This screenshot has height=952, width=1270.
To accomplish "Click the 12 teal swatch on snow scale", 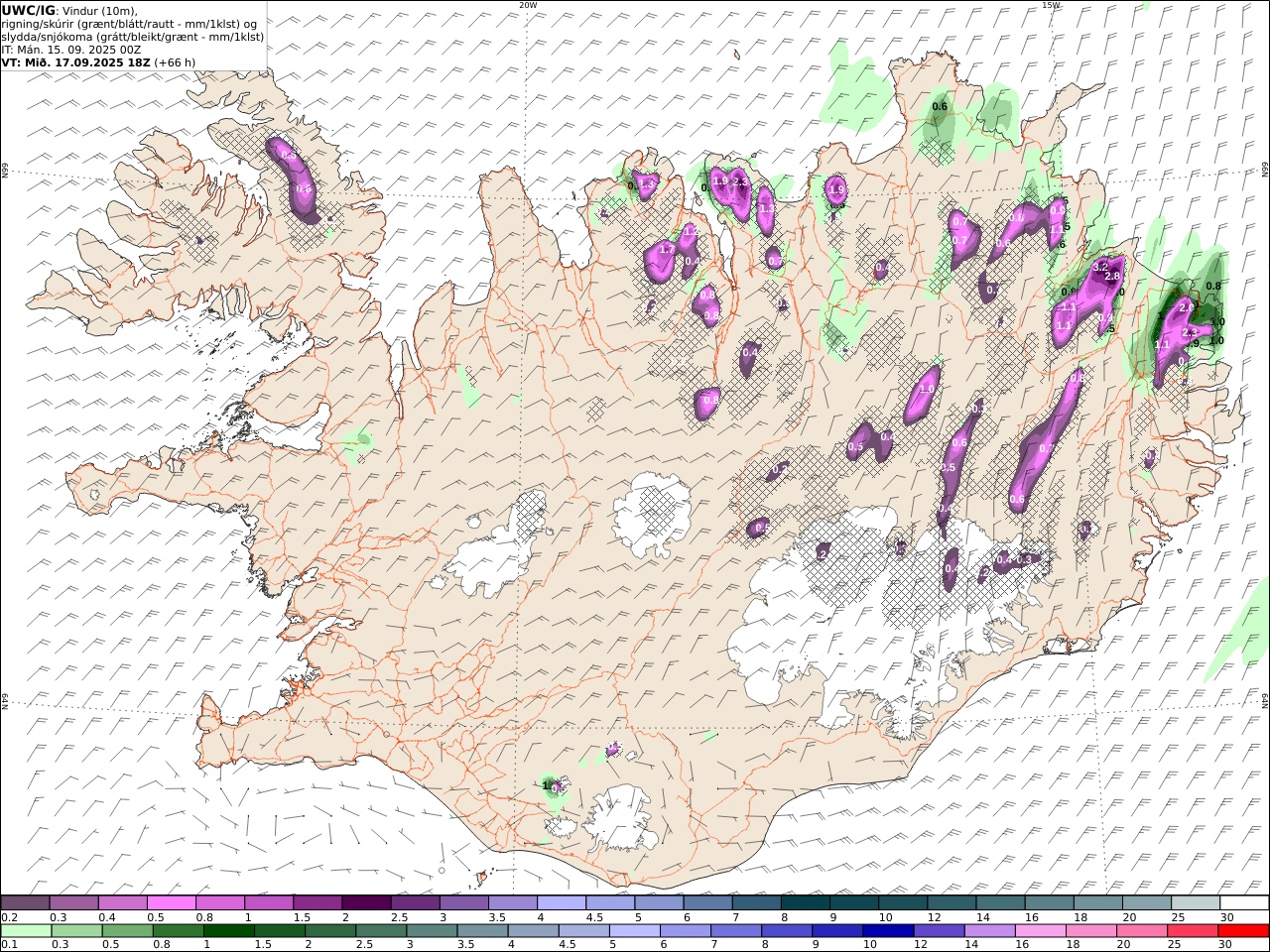I will (952, 902).
